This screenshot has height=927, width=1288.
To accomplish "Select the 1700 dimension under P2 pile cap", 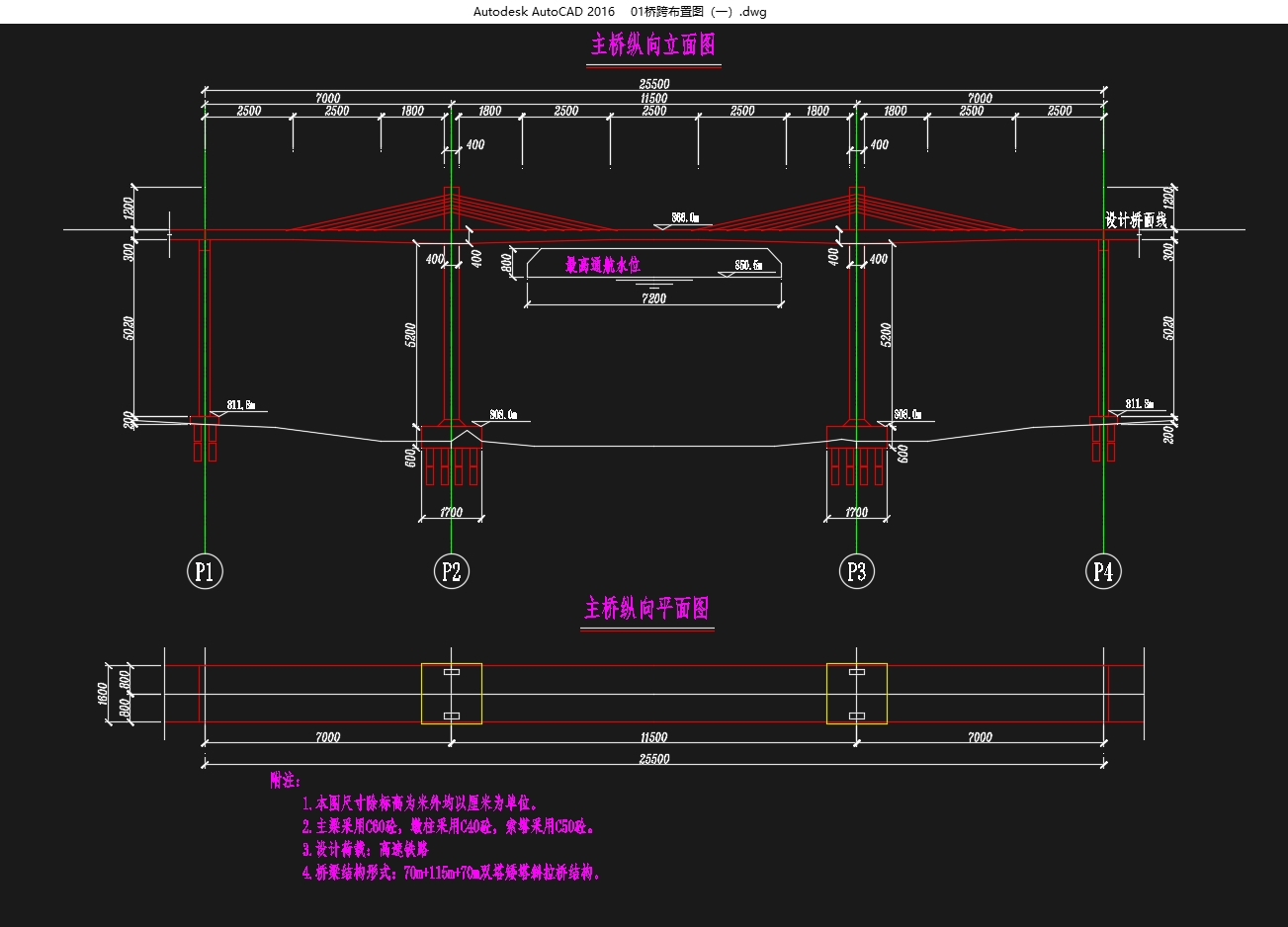I will [451, 513].
